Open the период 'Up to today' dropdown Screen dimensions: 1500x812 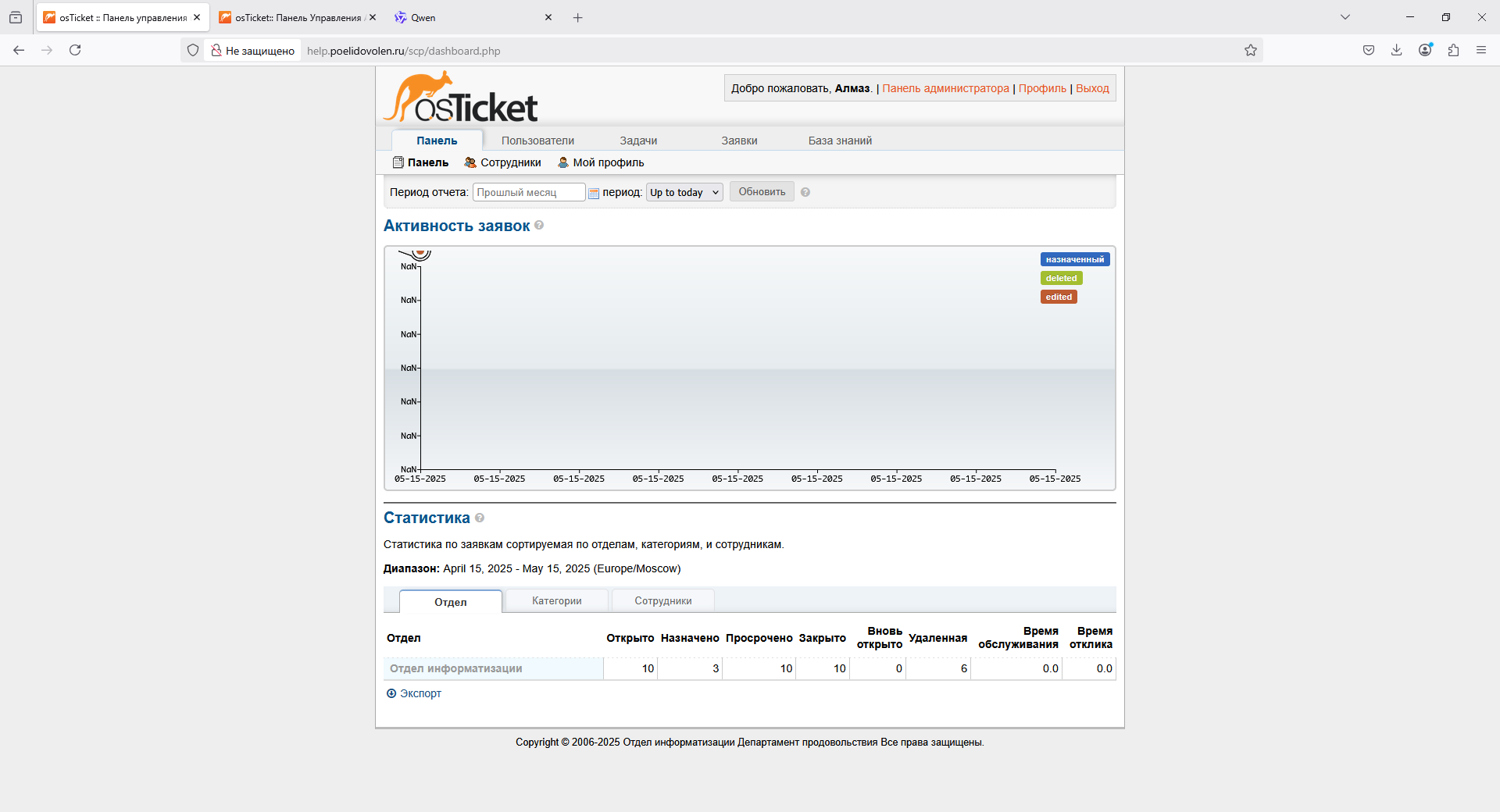tap(684, 192)
